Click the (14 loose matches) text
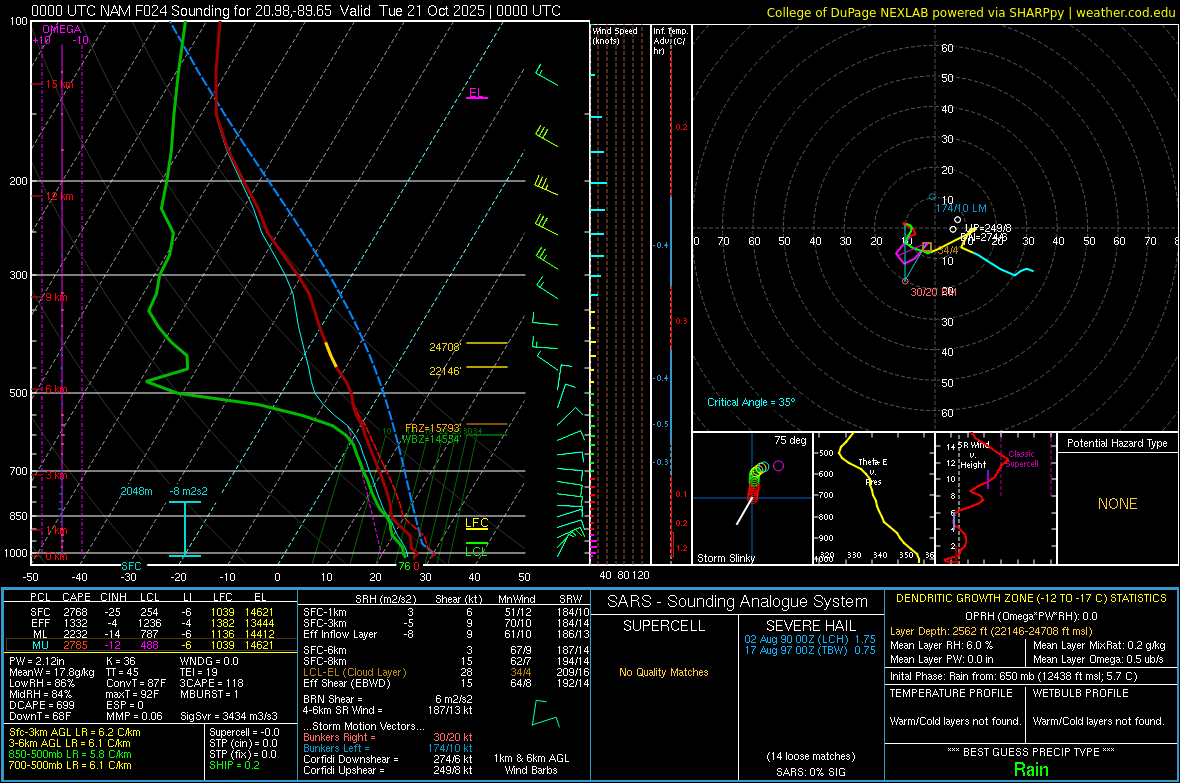The height and width of the screenshot is (783, 1180). pos(810,757)
